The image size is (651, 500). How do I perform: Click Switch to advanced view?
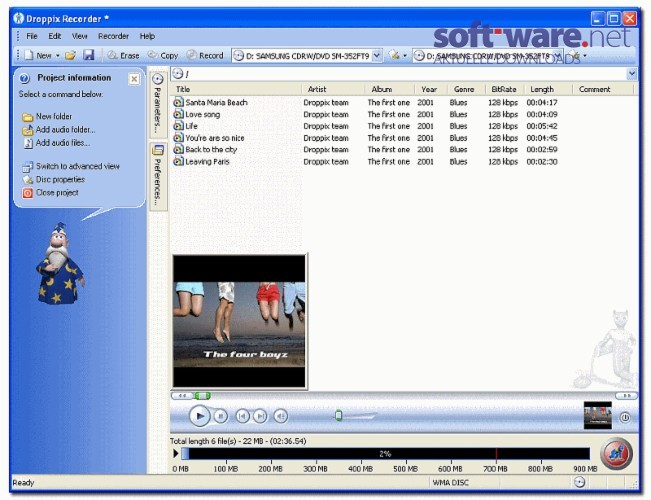[x=71, y=166]
